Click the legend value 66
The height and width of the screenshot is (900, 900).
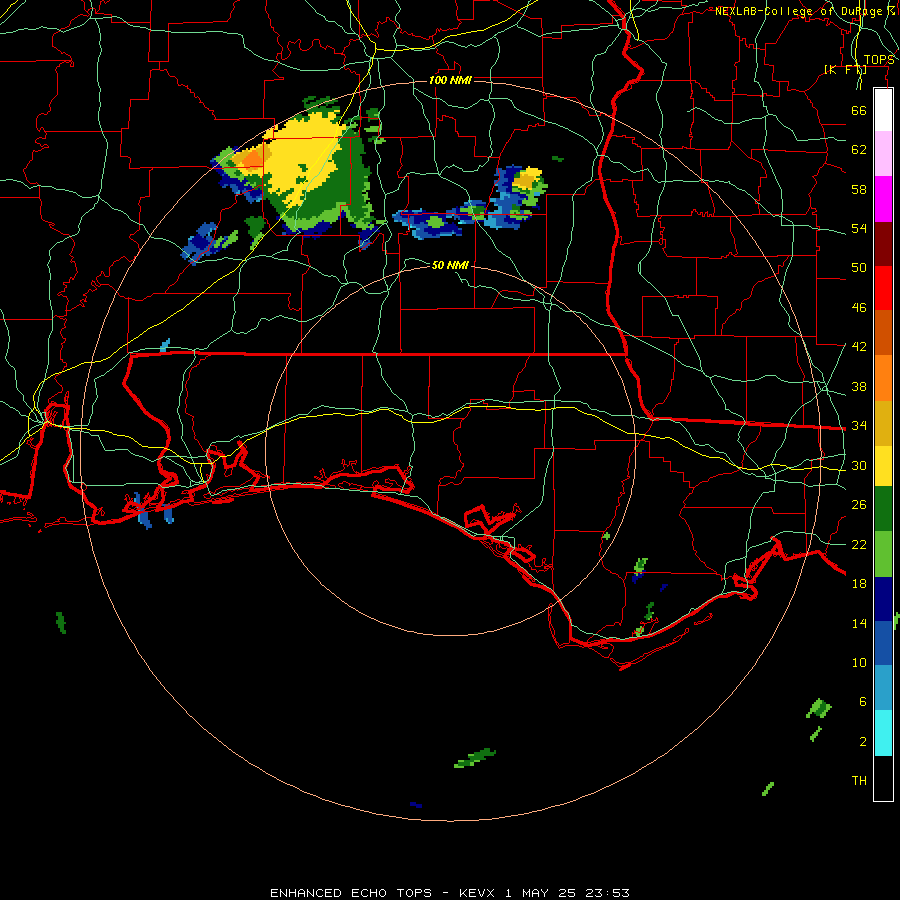click(x=859, y=110)
